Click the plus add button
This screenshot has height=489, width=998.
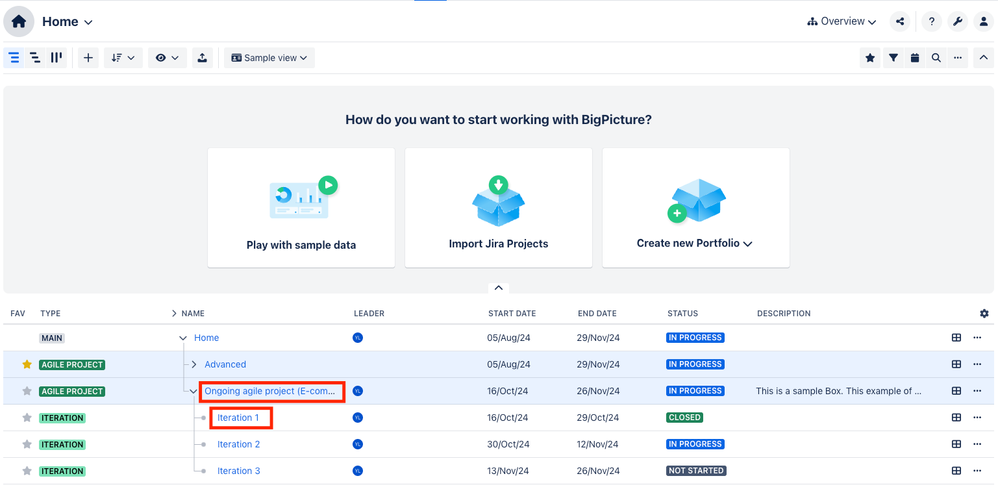[x=88, y=58]
